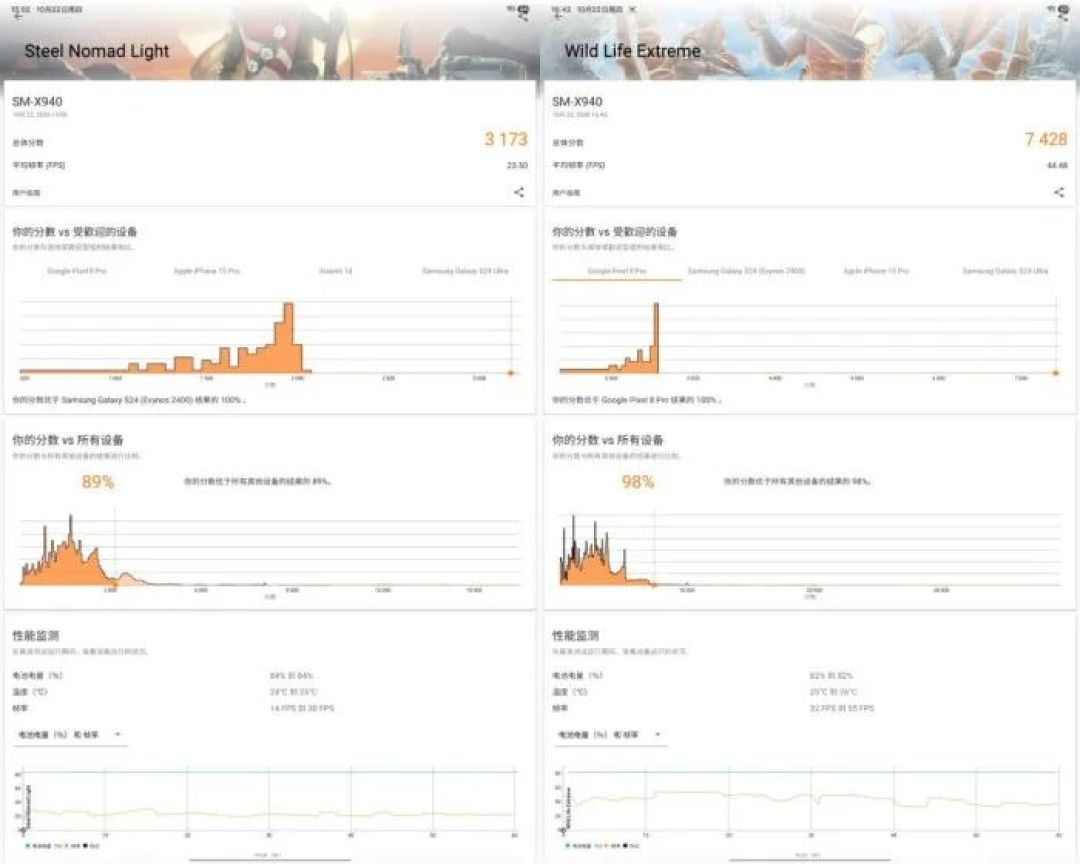Click the 3 173 overall score
This screenshot has height=864, width=1080.
click(x=506, y=139)
